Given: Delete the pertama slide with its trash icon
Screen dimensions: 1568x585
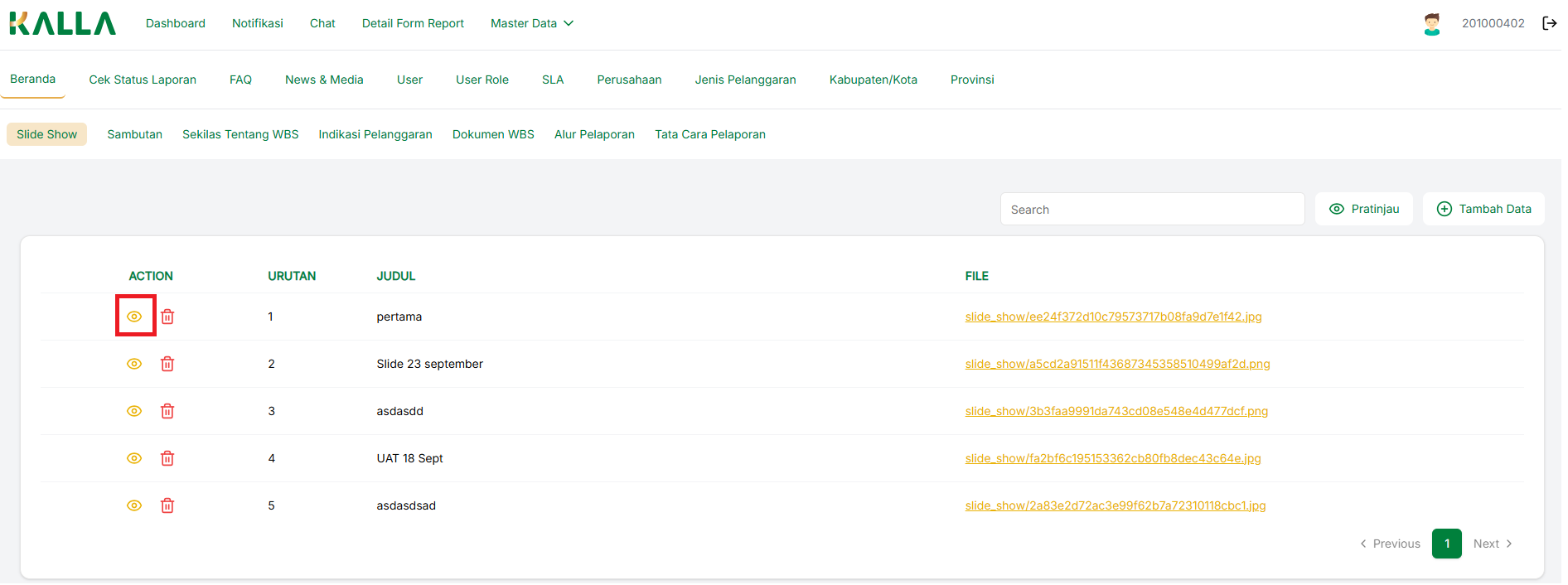Looking at the screenshot, I should [167, 317].
